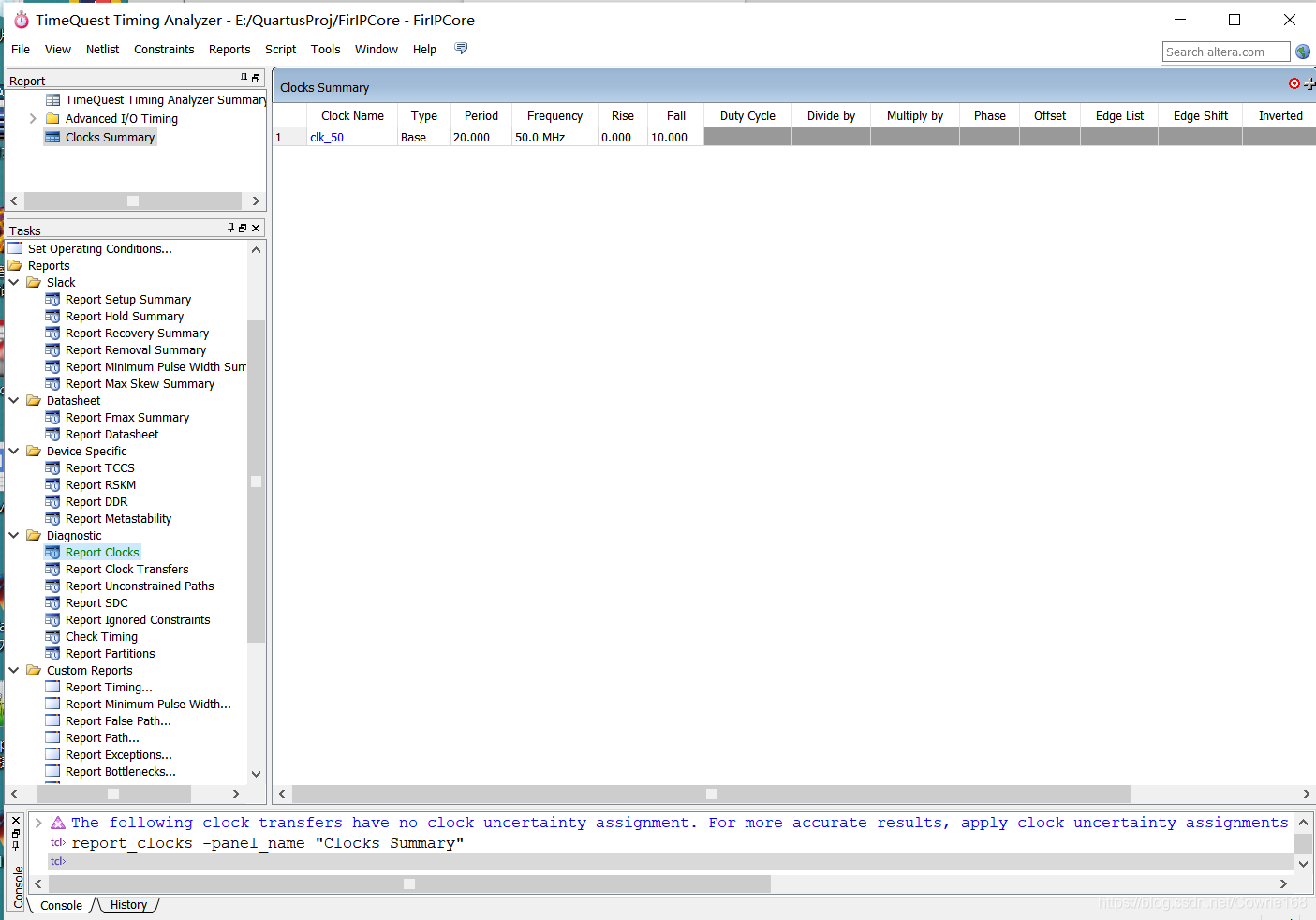
Task: Float the Tasks panel with the undock icon
Action: (243, 228)
